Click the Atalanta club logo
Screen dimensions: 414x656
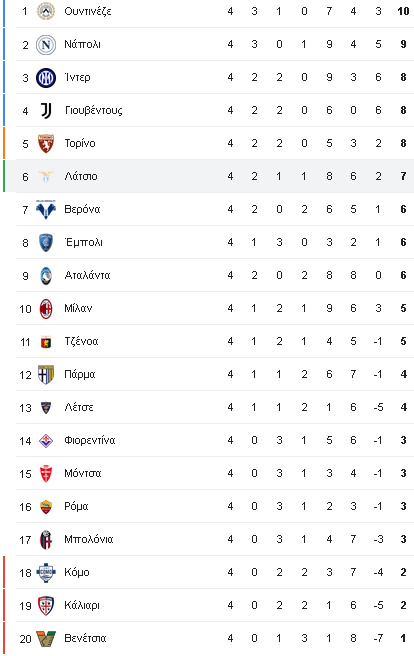coord(46,276)
